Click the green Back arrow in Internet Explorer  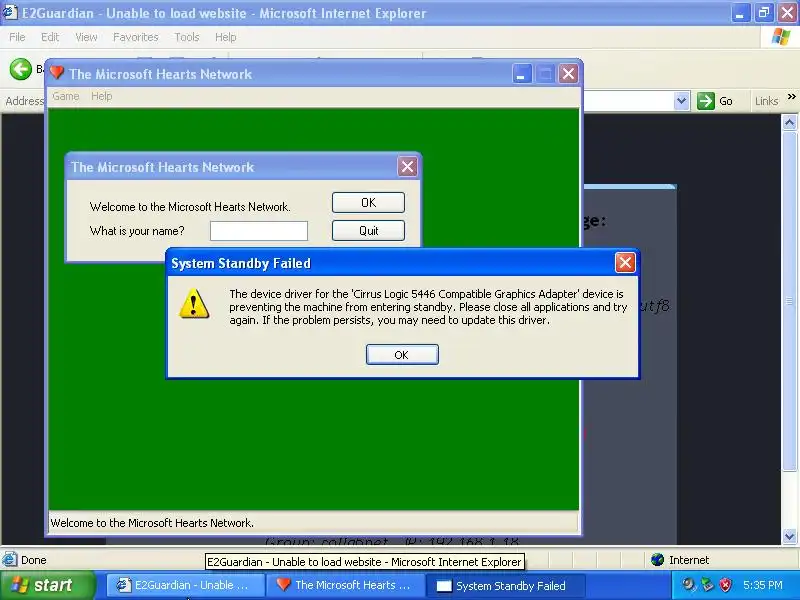pyautogui.click(x=21, y=69)
